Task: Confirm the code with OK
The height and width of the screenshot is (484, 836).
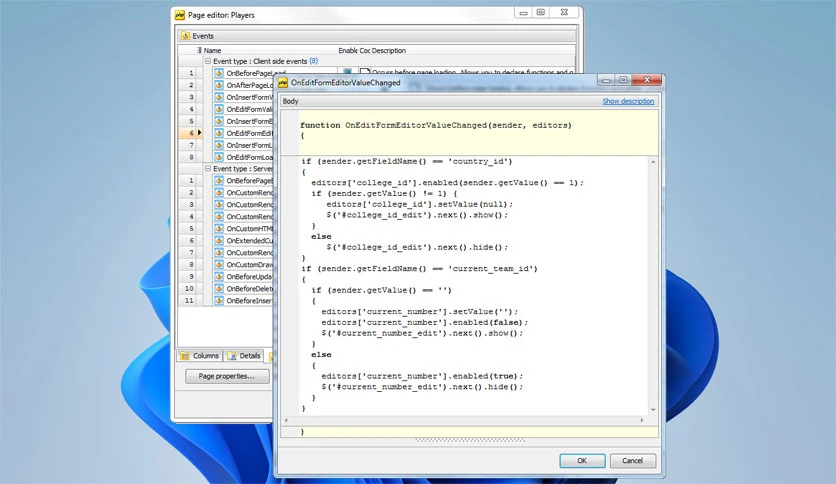Action: (x=582, y=461)
